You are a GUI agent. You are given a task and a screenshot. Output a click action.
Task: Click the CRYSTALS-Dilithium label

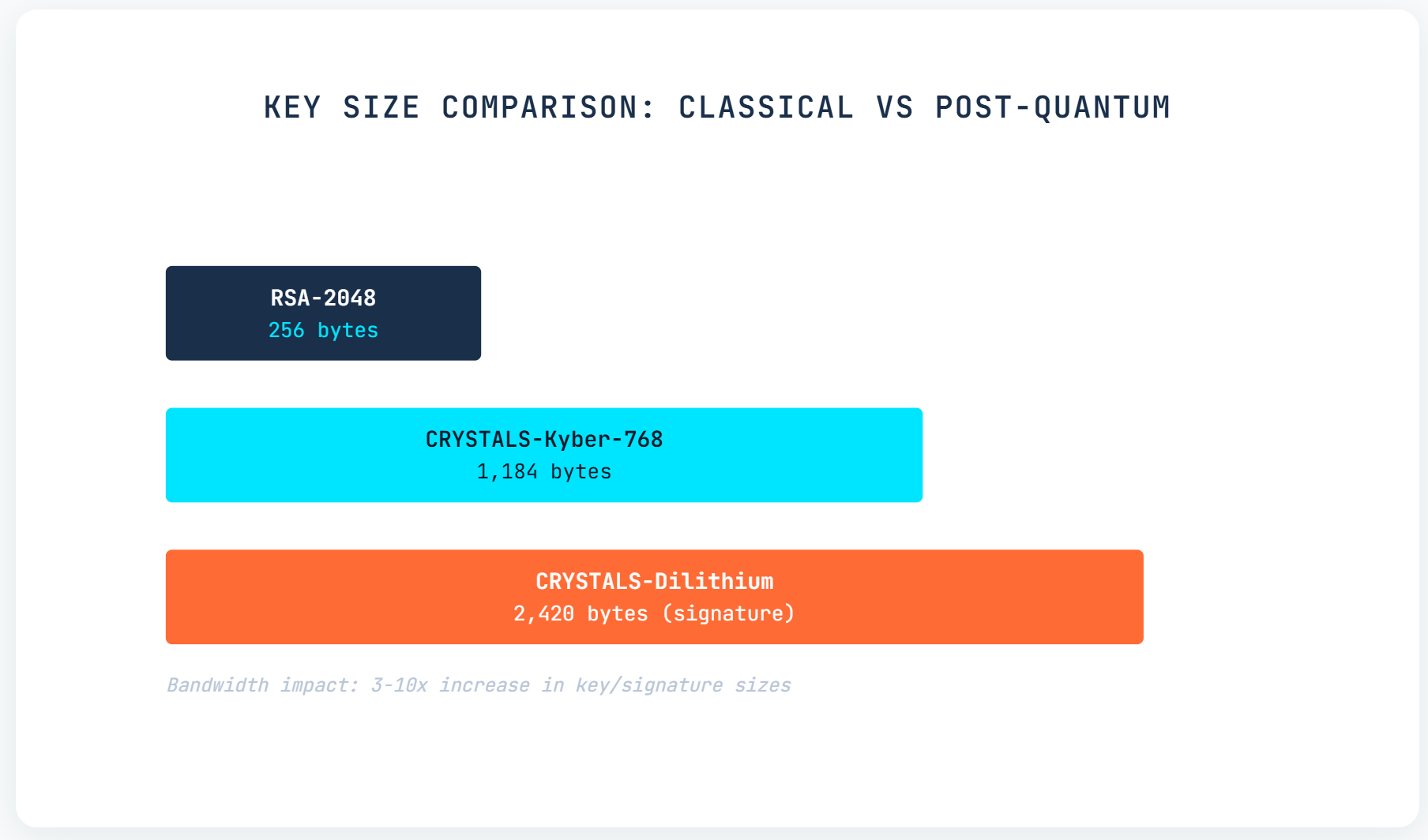(x=654, y=581)
